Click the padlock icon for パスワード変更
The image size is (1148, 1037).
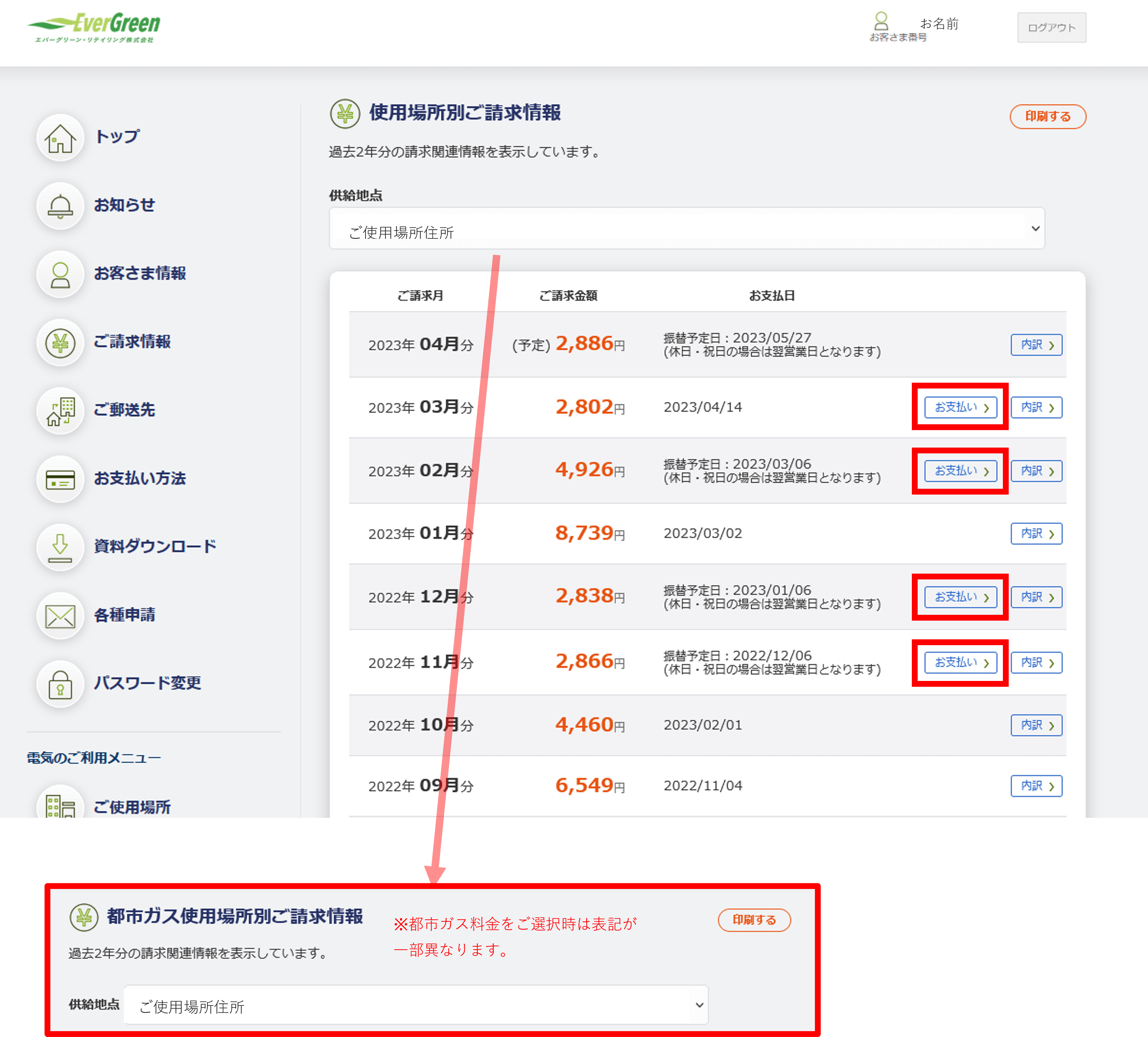tap(60, 684)
